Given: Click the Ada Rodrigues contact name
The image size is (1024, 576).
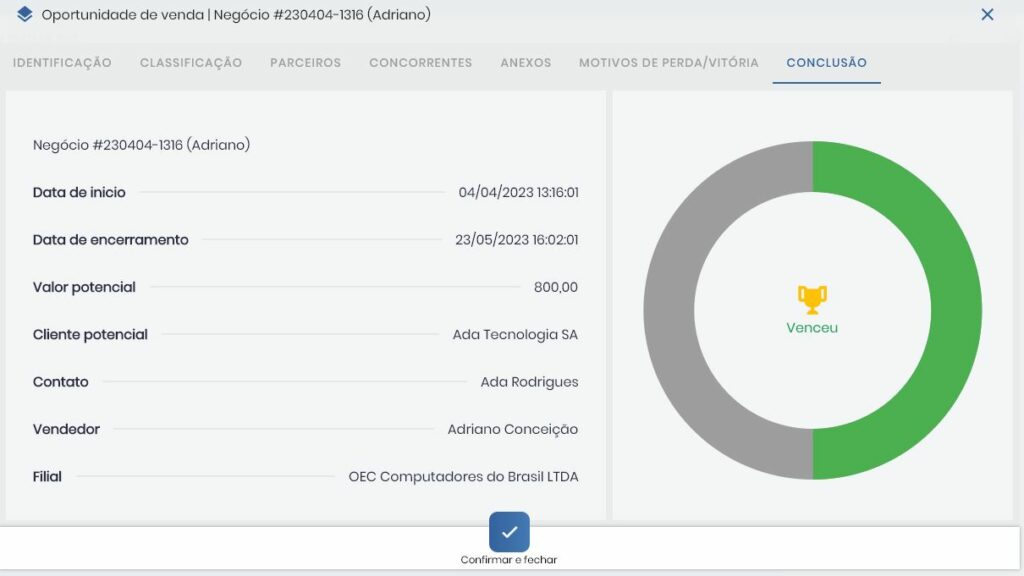Looking at the screenshot, I should pos(529,382).
